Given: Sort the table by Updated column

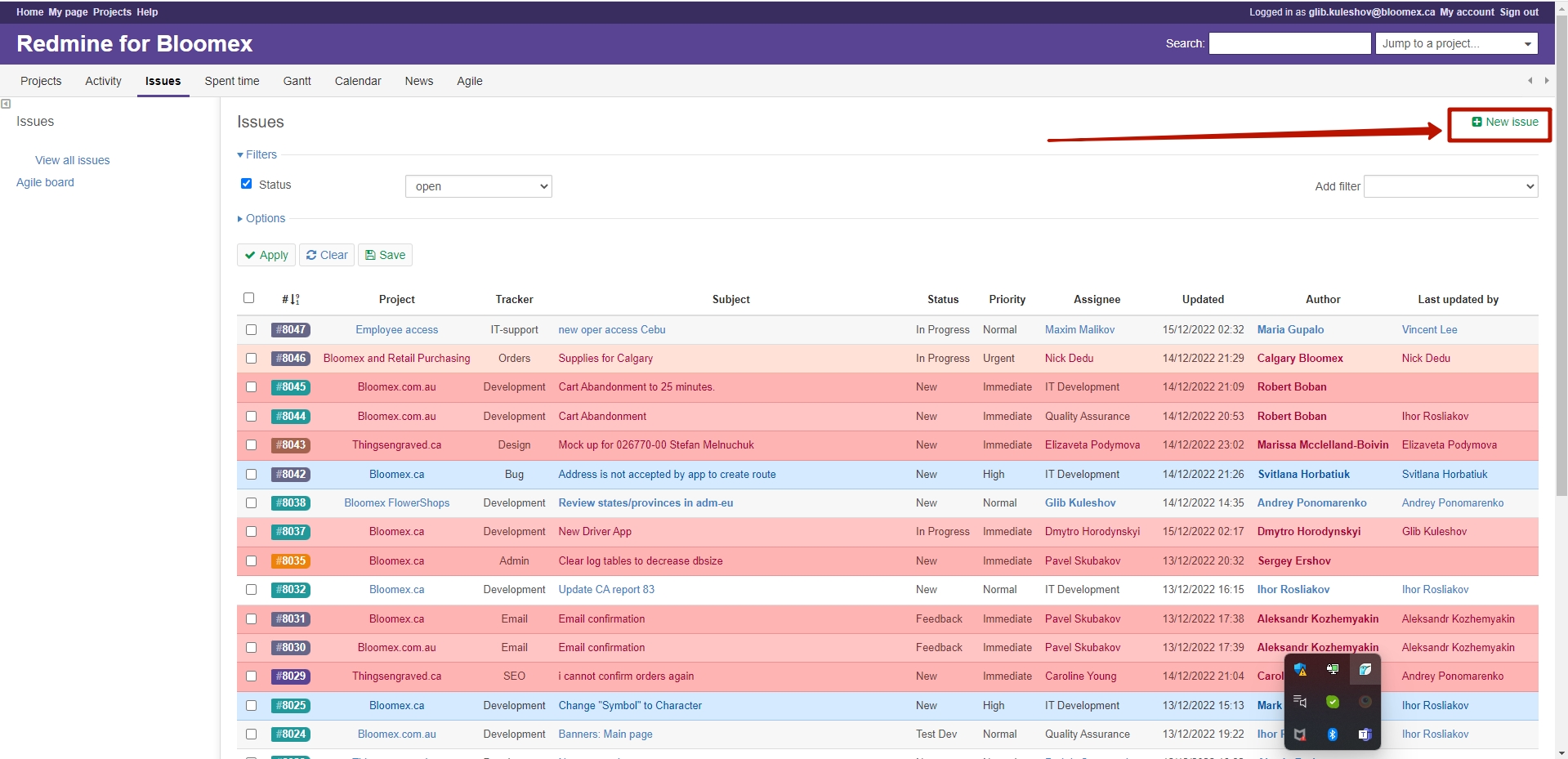Looking at the screenshot, I should click(x=1203, y=300).
